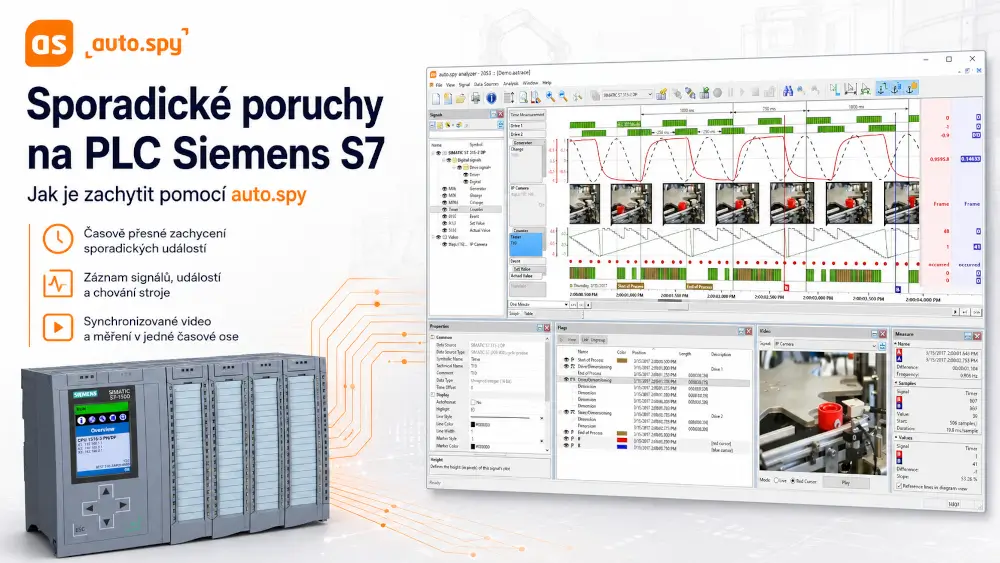Click the blue Timer track block
This screenshot has height=563, width=1000.
point(526,244)
